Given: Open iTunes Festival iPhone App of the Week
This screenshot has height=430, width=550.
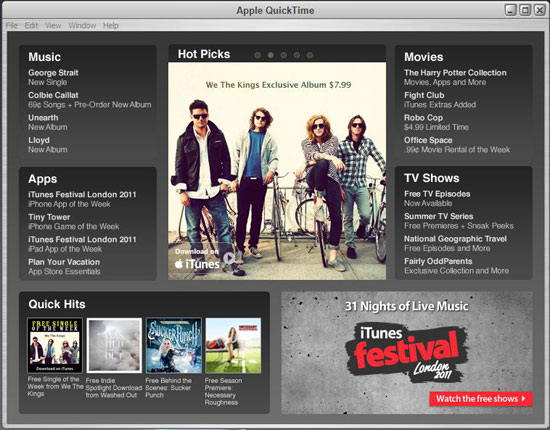Looking at the screenshot, I should point(82,199).
